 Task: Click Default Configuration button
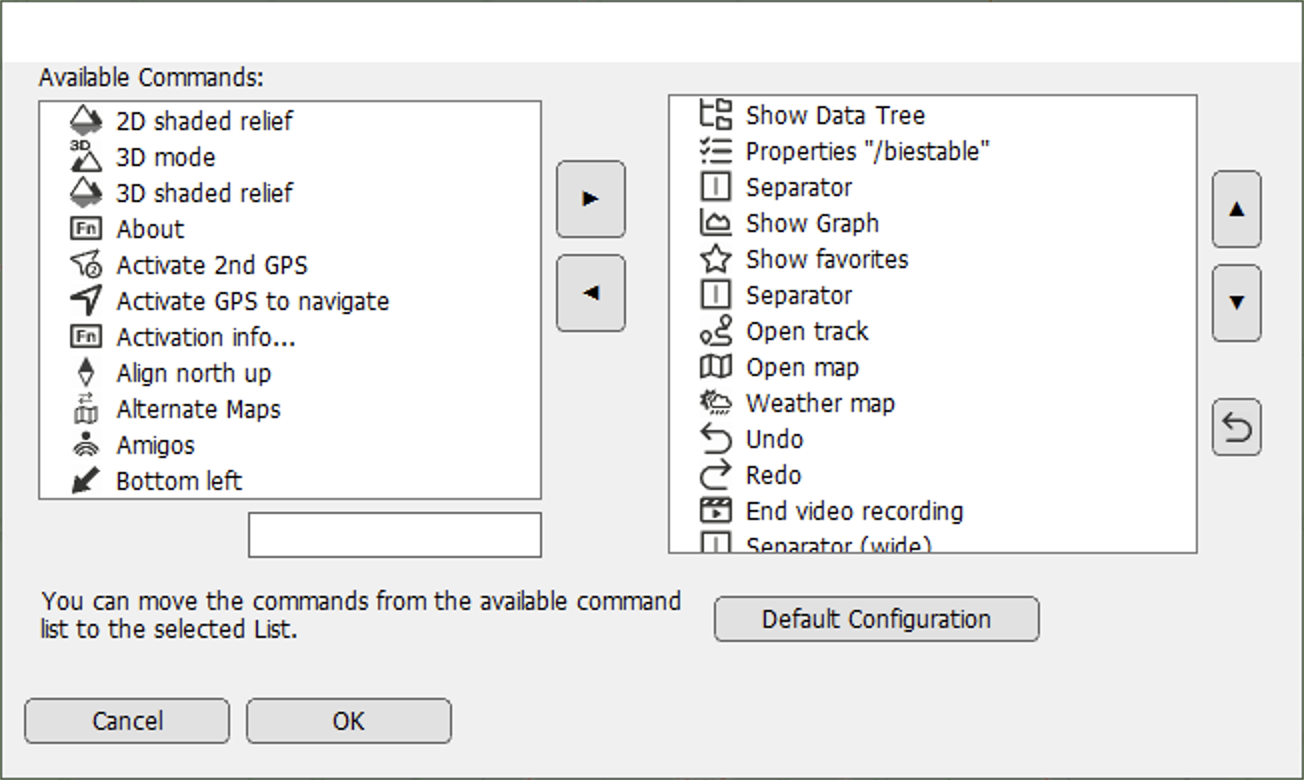pos(876,619)
